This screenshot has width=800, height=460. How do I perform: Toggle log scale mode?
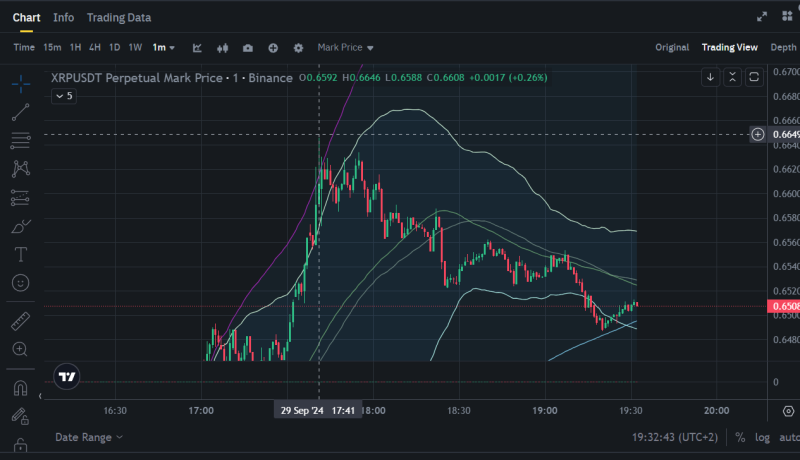pos(762,438)
